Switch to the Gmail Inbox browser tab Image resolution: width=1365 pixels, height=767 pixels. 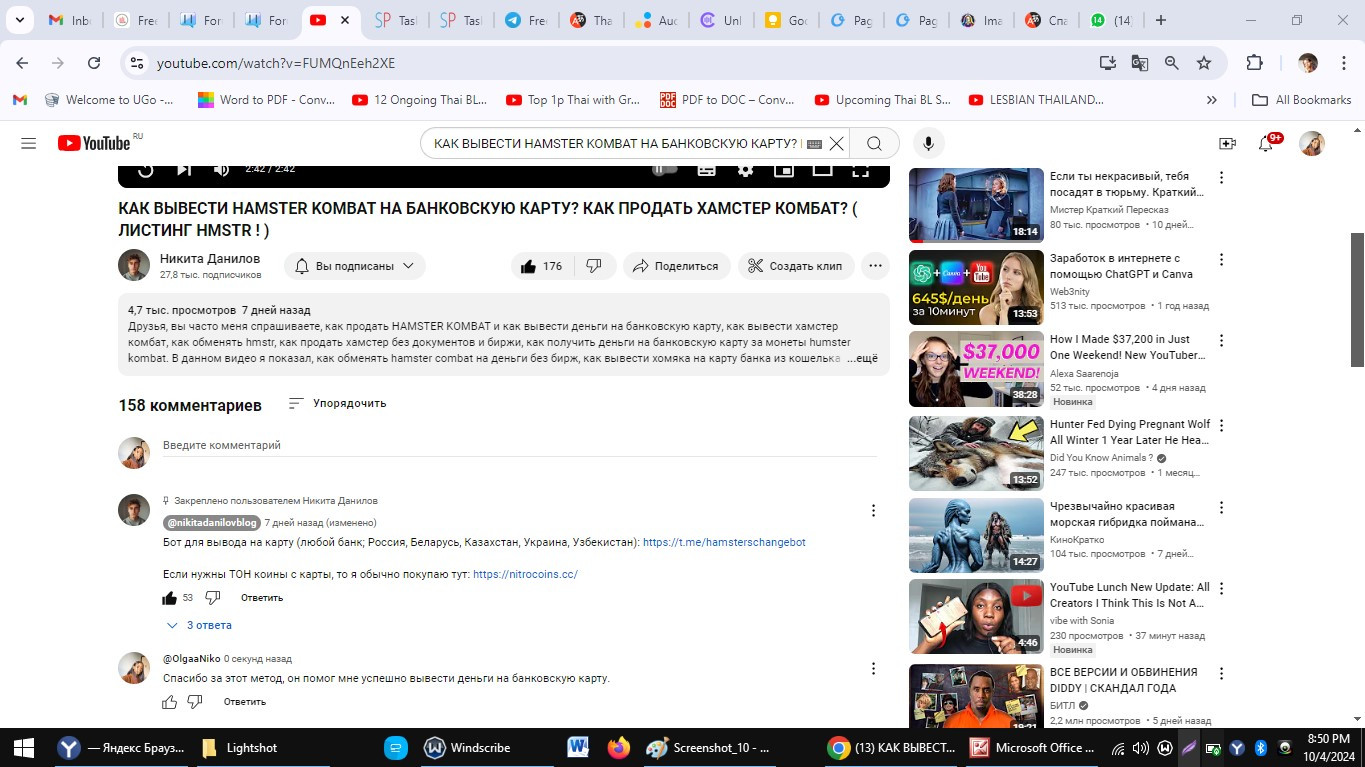(x=68, y=20)
